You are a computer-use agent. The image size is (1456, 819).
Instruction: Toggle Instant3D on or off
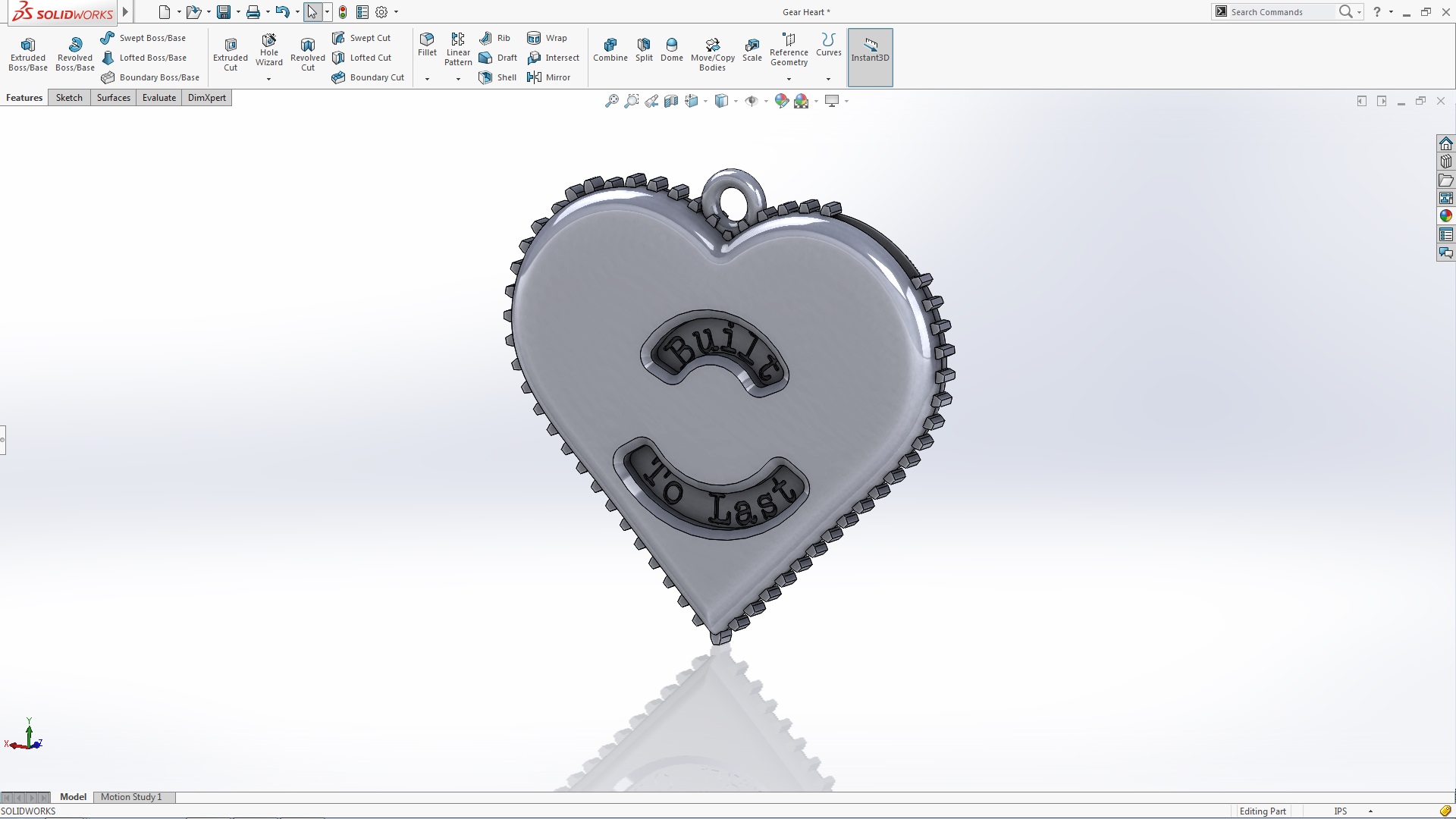[x=870, y=57]
